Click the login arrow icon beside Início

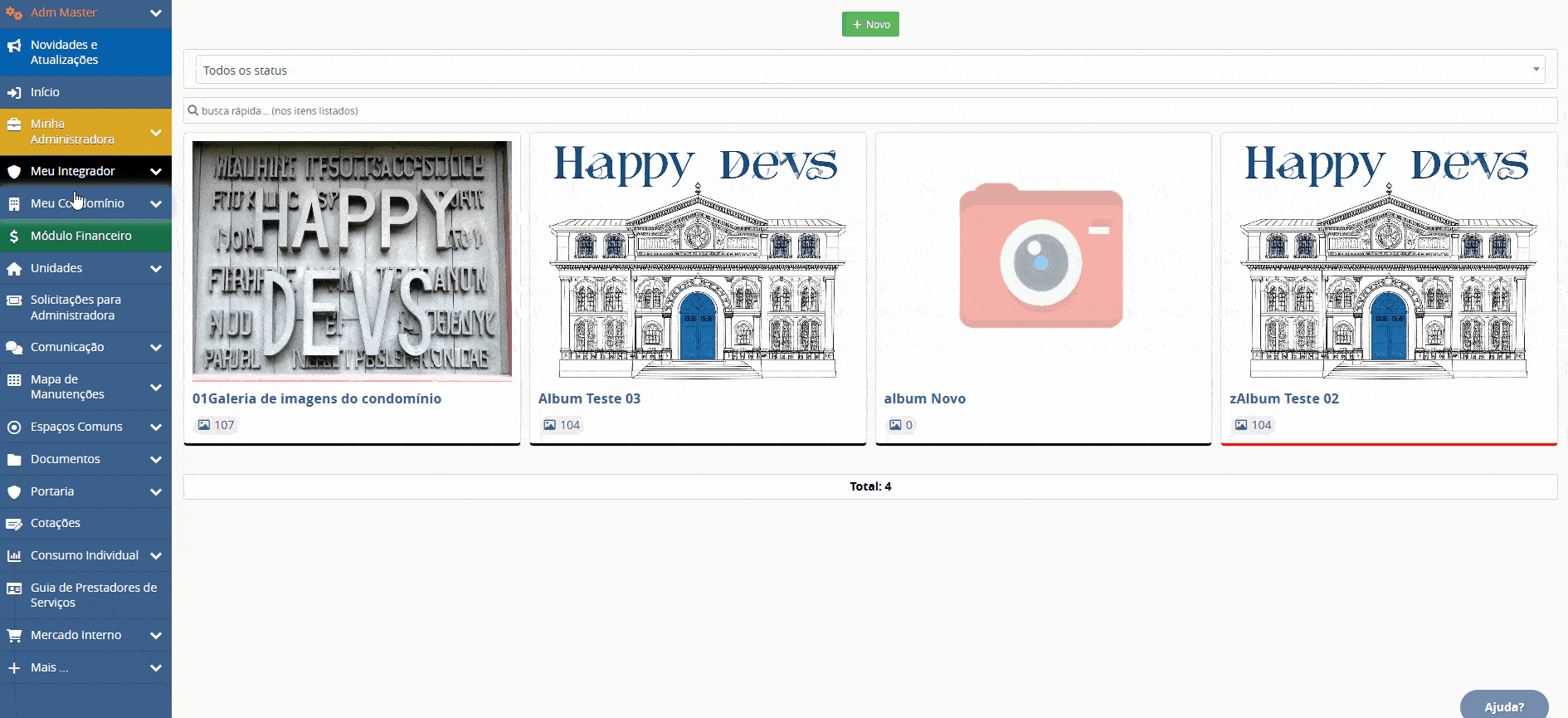tap(14, 93)
